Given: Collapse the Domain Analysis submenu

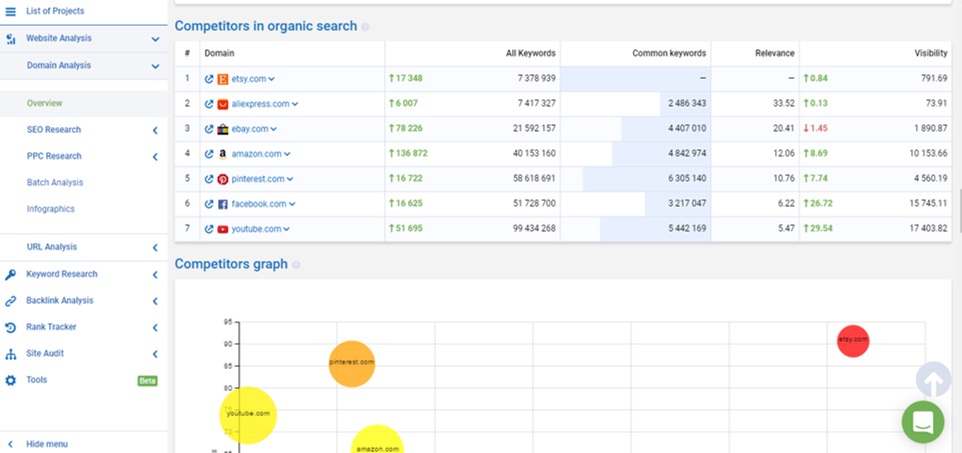Looking at the screenshot, I should (155, 66).
